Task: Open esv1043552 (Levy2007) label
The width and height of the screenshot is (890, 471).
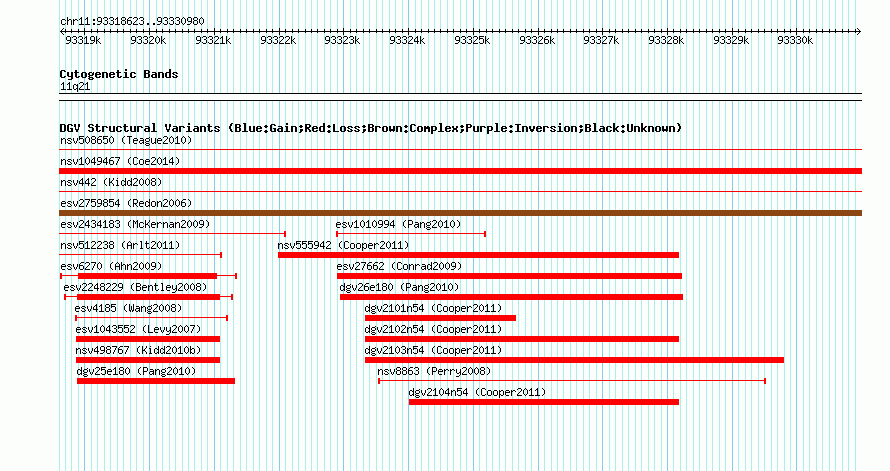Action: tap(138, 329)
